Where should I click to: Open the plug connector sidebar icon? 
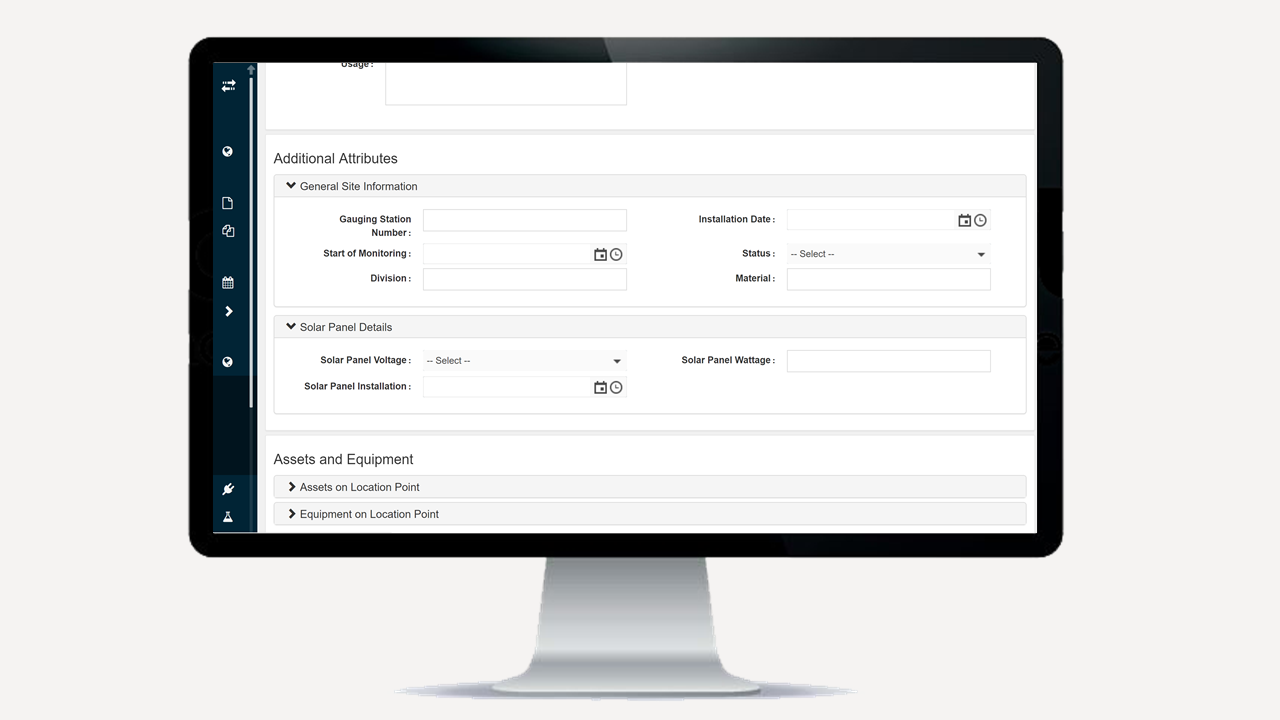click(x=228, y=489)
